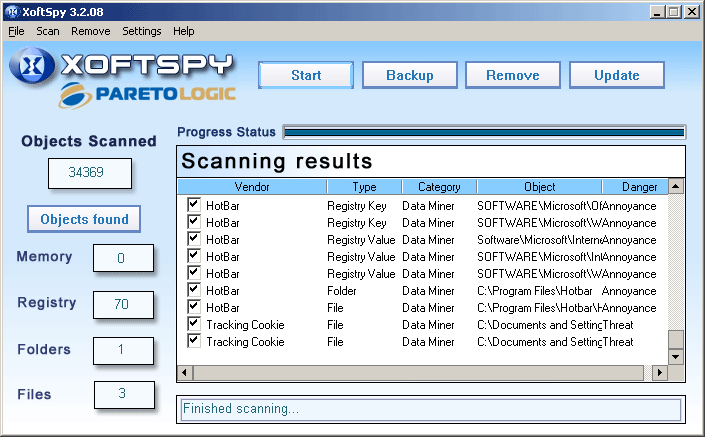Uncheck the HotBar File row checkbox
Viewport: 705px width, 437px height.
click(194, 307)
